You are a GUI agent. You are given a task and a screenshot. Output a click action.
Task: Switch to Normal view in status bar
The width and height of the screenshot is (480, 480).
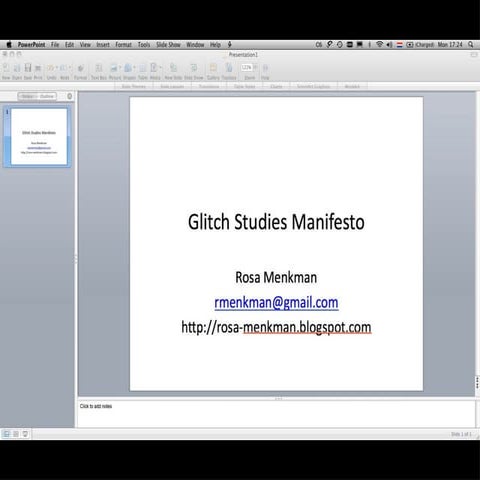[6, 434]
